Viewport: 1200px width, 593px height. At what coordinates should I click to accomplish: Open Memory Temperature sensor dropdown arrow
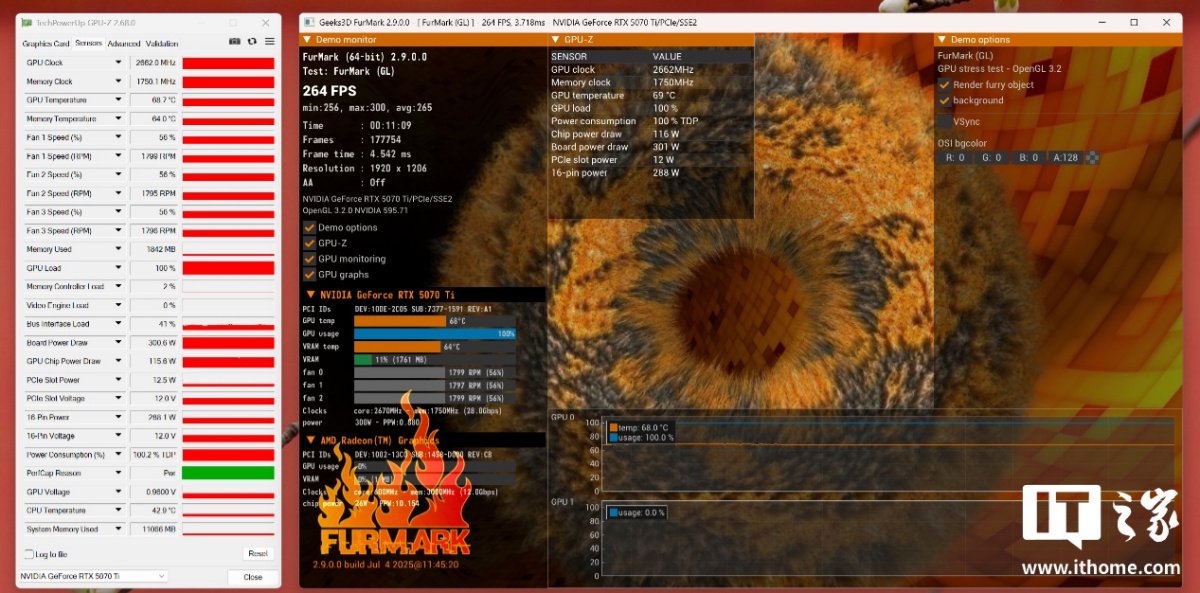click(x=119, y=119)
